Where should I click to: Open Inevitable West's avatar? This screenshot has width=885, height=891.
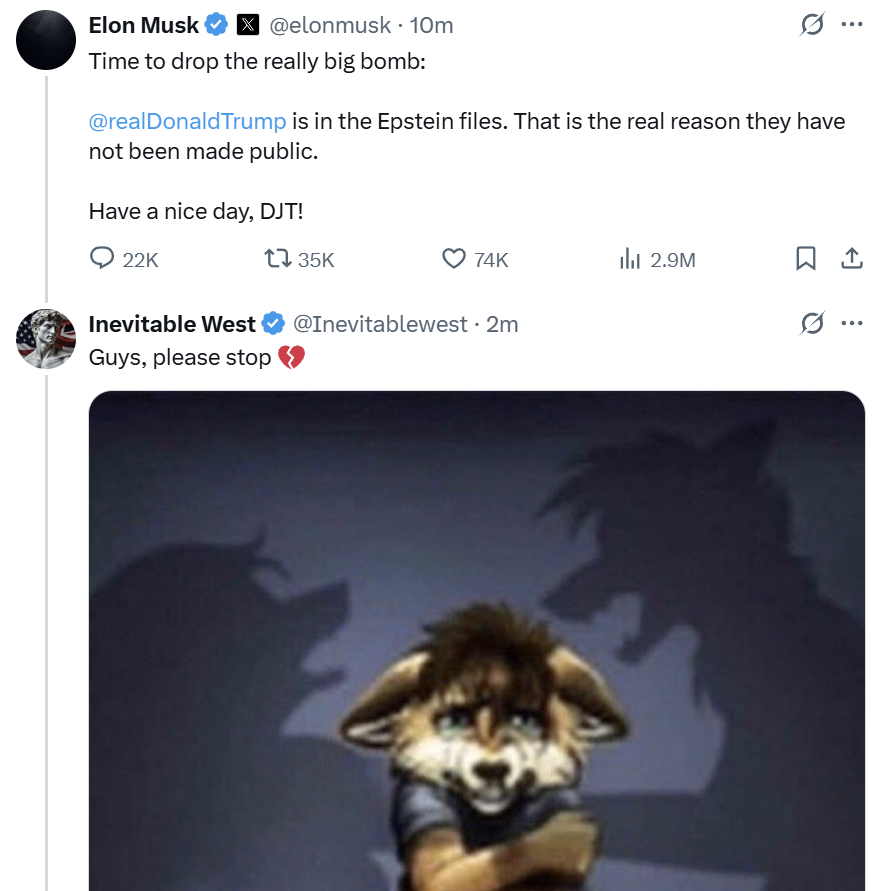pyautogui.click(x=45, y=339)
